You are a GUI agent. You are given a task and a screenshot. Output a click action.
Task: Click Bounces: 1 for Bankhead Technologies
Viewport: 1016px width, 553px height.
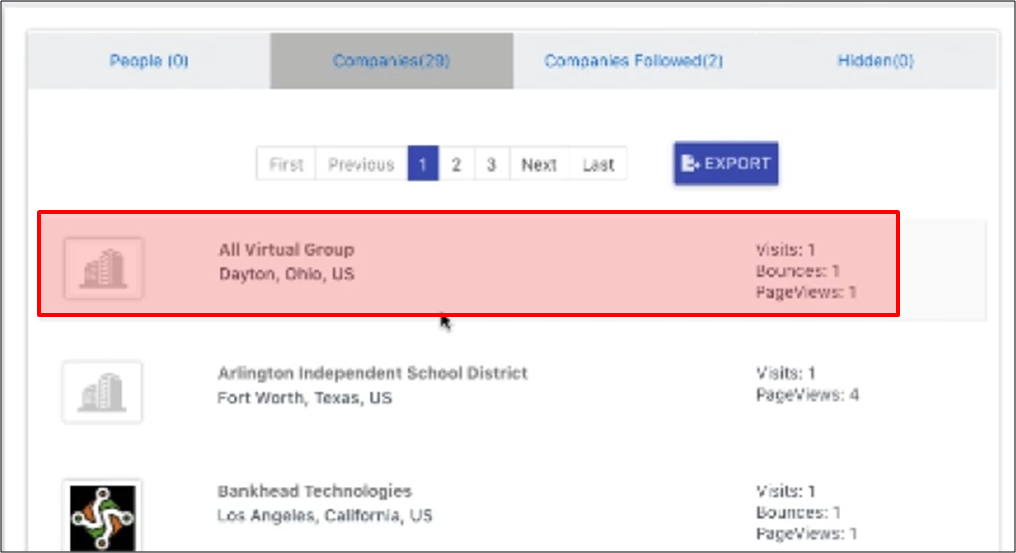[x=798, y=512]
